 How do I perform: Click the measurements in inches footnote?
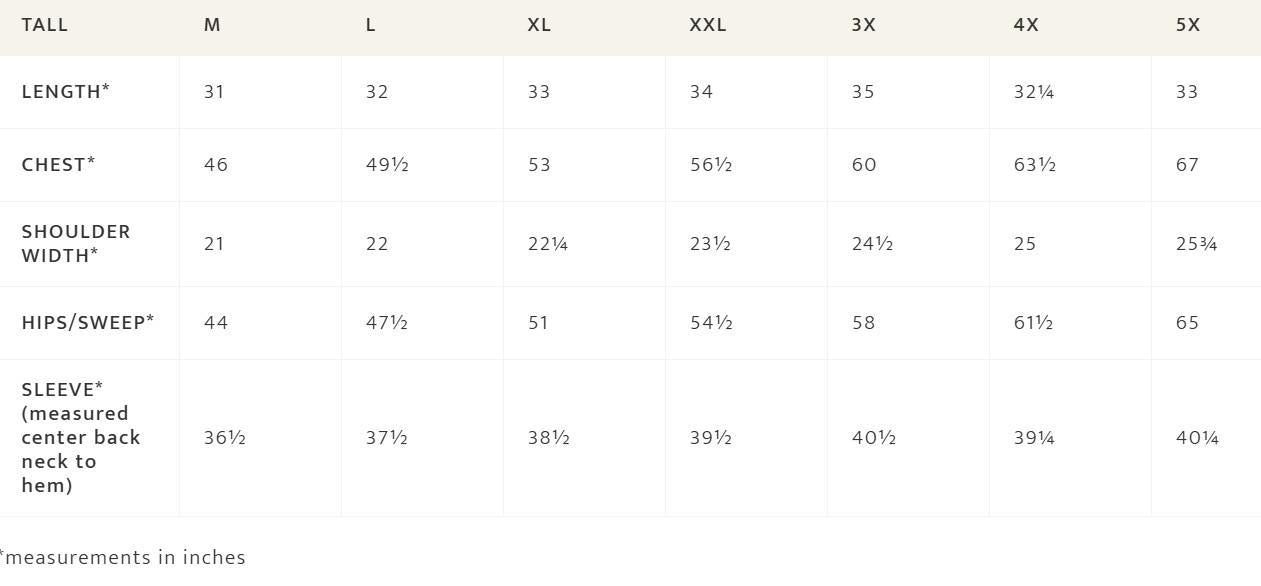(x=124, y=558)
